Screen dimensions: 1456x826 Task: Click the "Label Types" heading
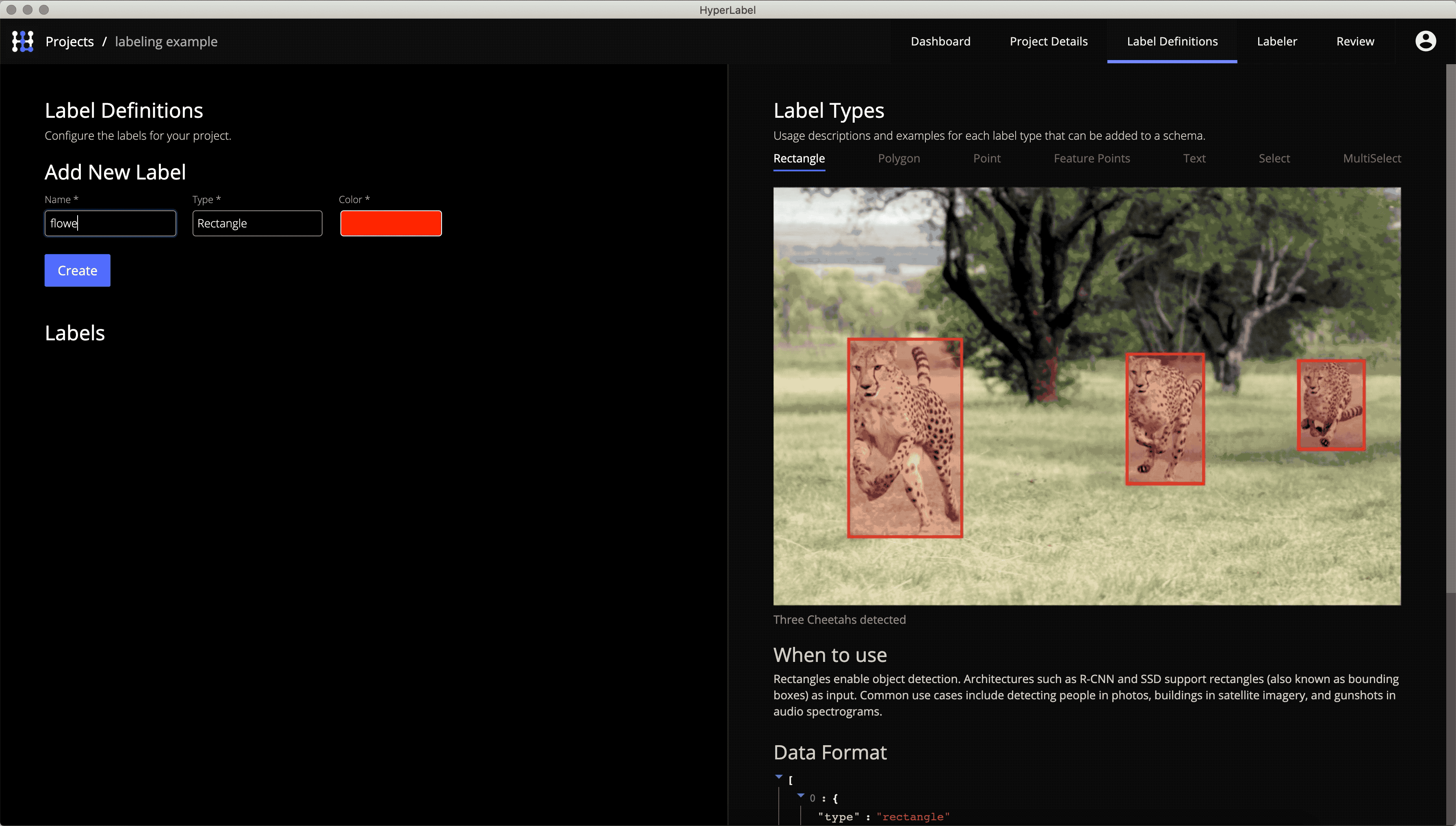(828, 110)
